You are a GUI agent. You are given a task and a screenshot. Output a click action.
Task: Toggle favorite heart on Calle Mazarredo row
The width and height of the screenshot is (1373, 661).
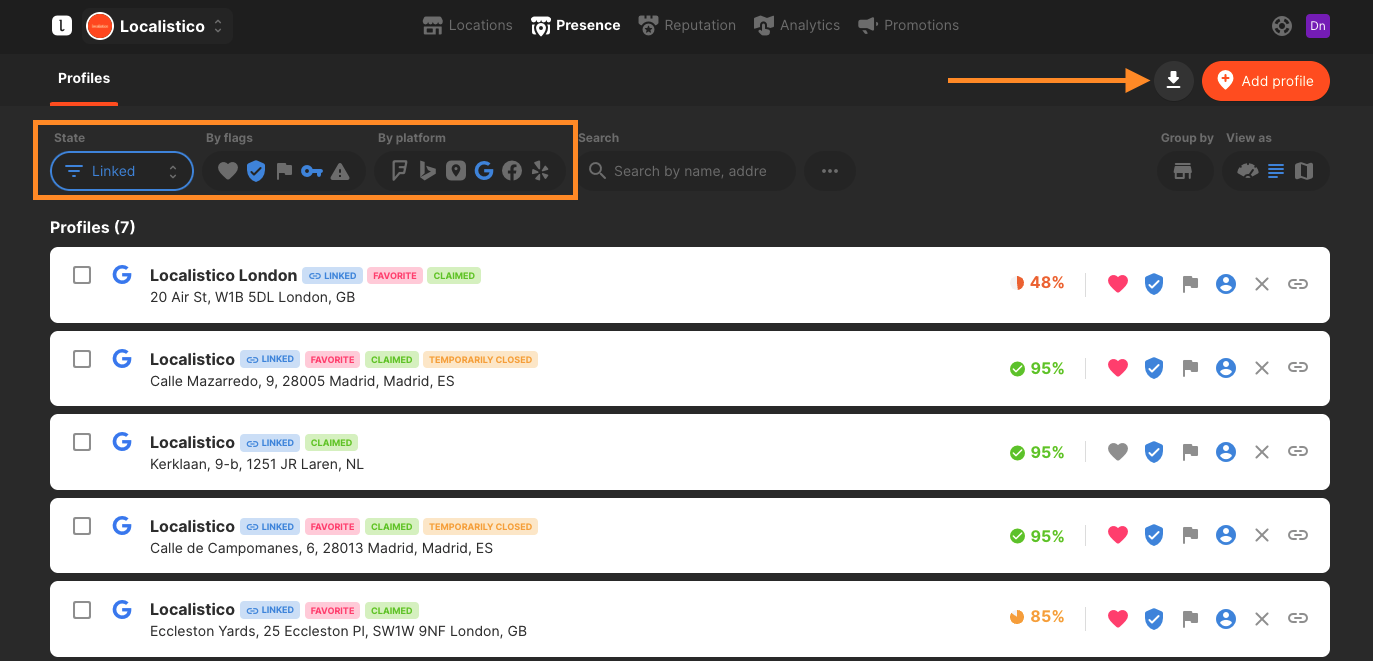pyautogui.click(x=1118, y=368)
